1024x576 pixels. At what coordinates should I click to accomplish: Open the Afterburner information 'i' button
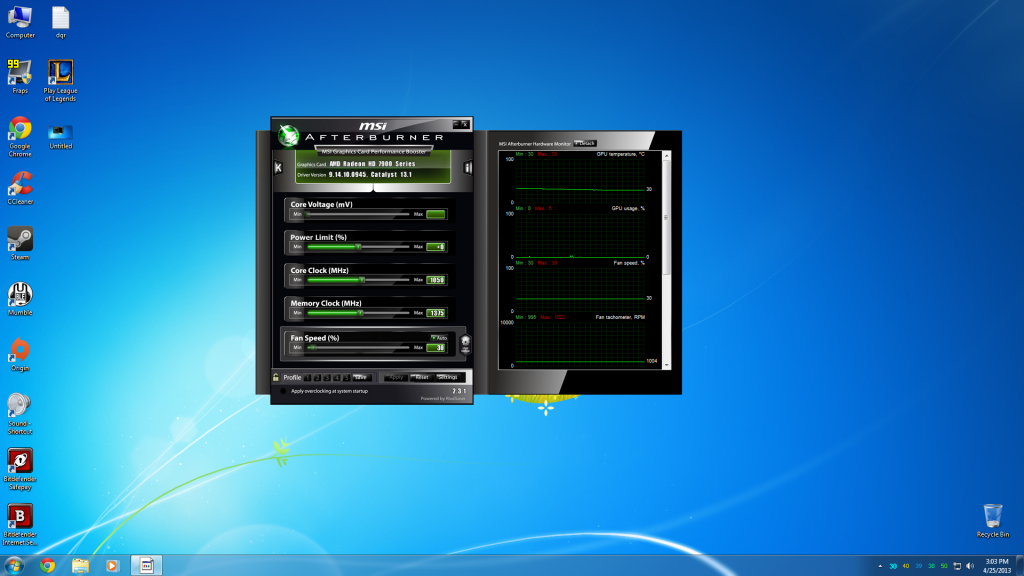click(468, 168)
